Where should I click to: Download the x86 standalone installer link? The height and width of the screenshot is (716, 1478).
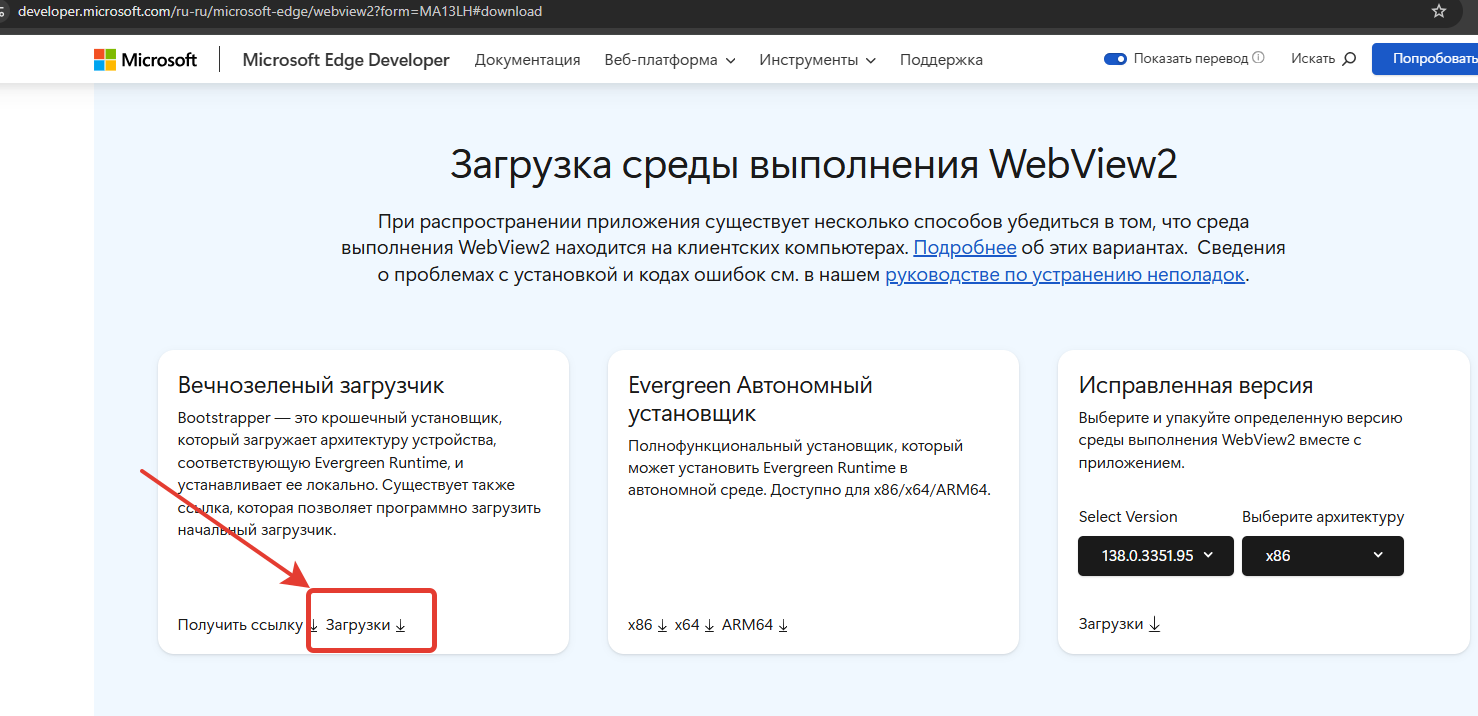[647, 625]
